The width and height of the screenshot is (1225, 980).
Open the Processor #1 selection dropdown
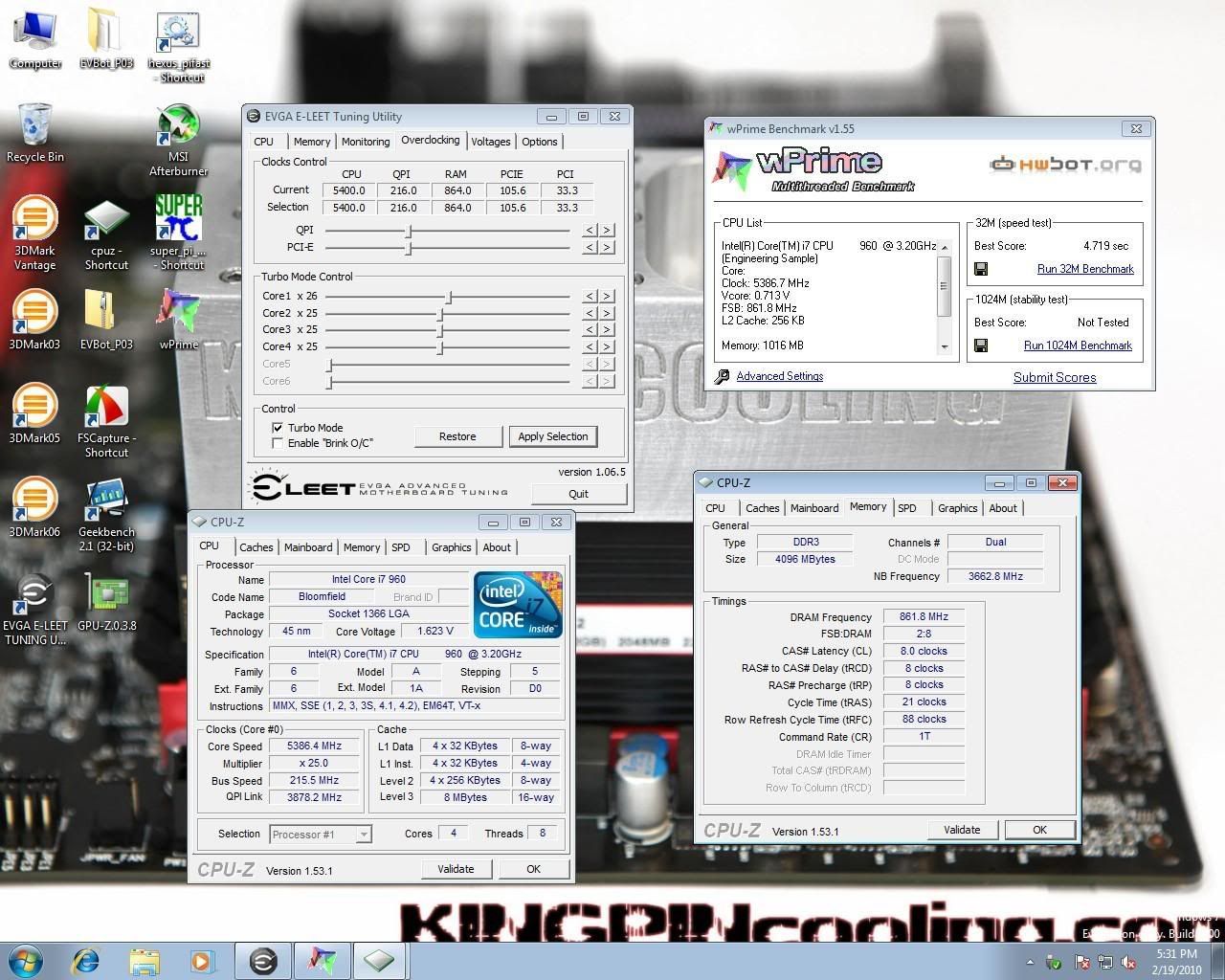click(364, 835)
